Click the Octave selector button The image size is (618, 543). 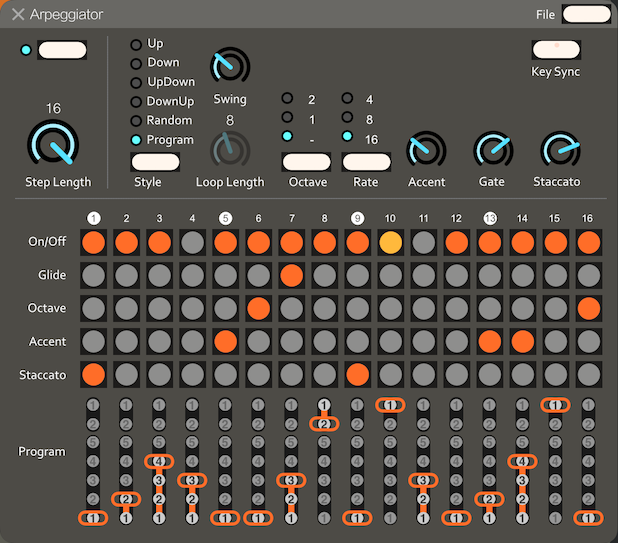(x=306, y=162)
